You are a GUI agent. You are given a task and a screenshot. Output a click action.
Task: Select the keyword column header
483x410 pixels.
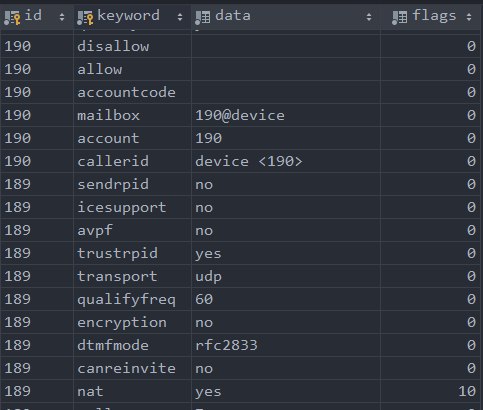pyautogui.click(x=132, y=17)
